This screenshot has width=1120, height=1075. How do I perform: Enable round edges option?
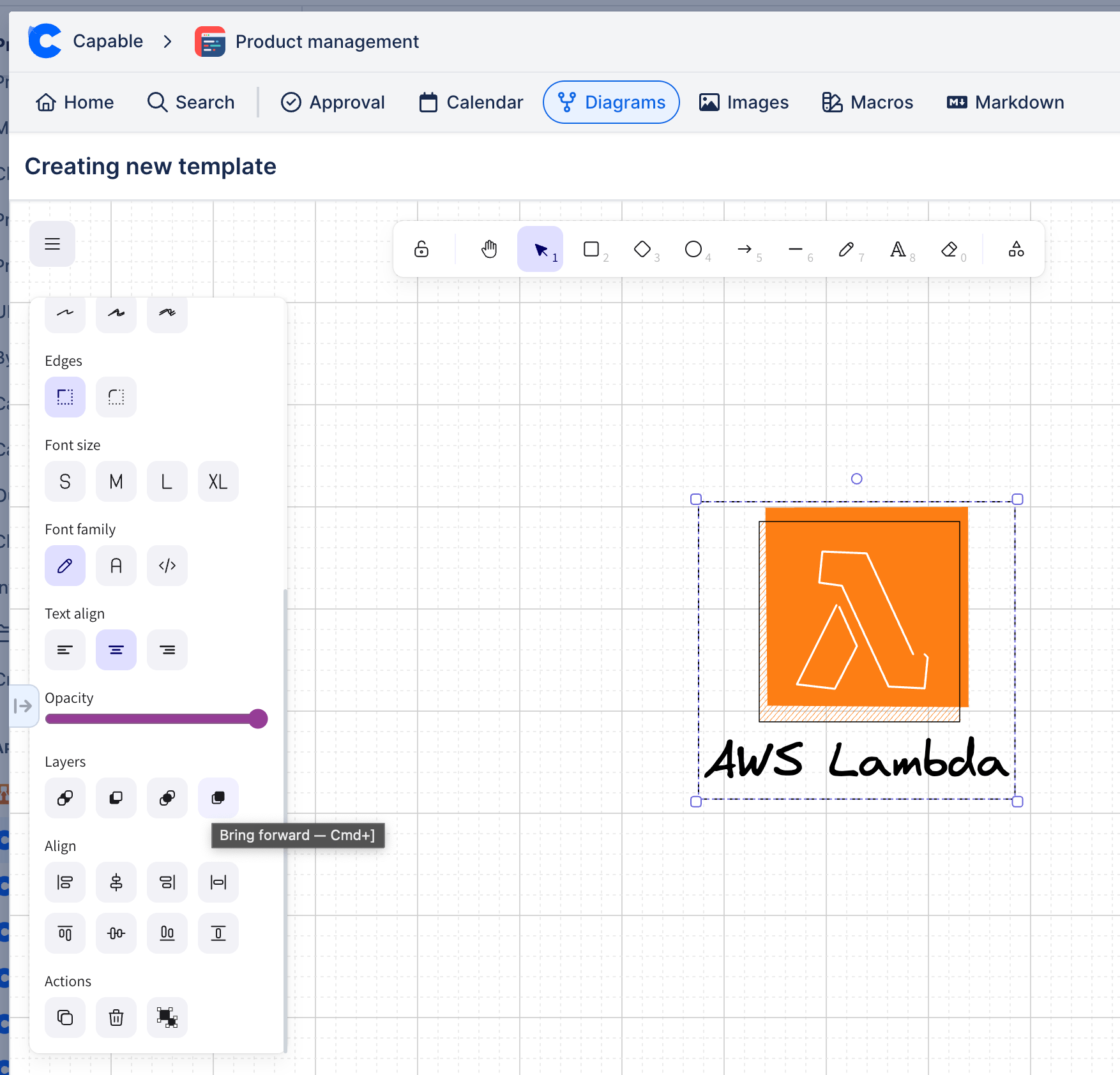pos(116,396)
